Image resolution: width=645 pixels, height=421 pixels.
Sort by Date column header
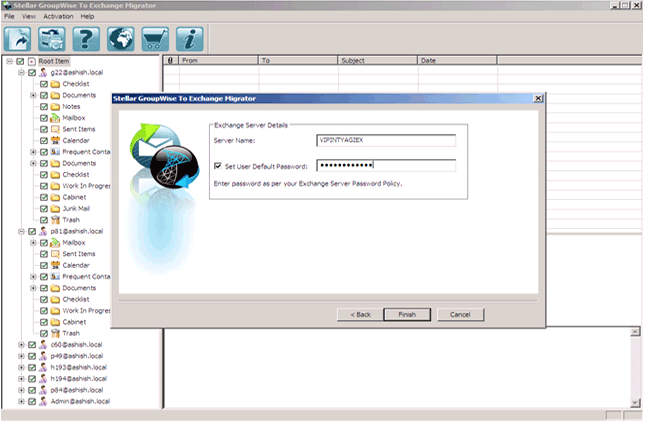pyautogui.click(x=457, y=60)
